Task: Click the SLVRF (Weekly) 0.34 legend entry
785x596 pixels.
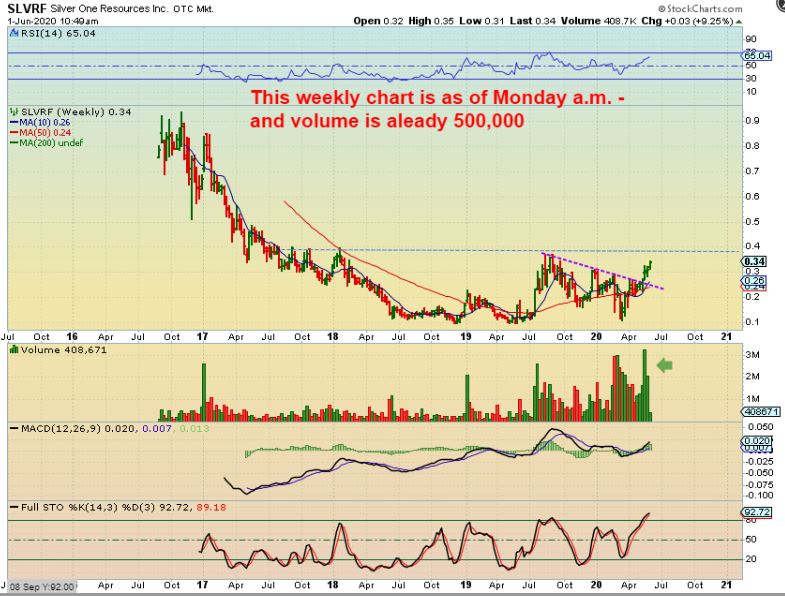Action: [x=76, y=112]
